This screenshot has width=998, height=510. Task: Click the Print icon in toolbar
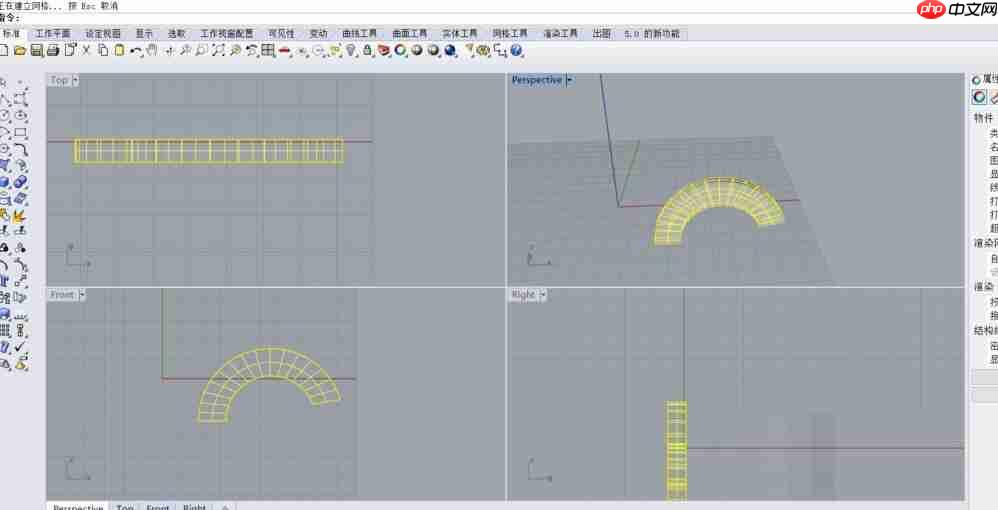click(53, 50)
